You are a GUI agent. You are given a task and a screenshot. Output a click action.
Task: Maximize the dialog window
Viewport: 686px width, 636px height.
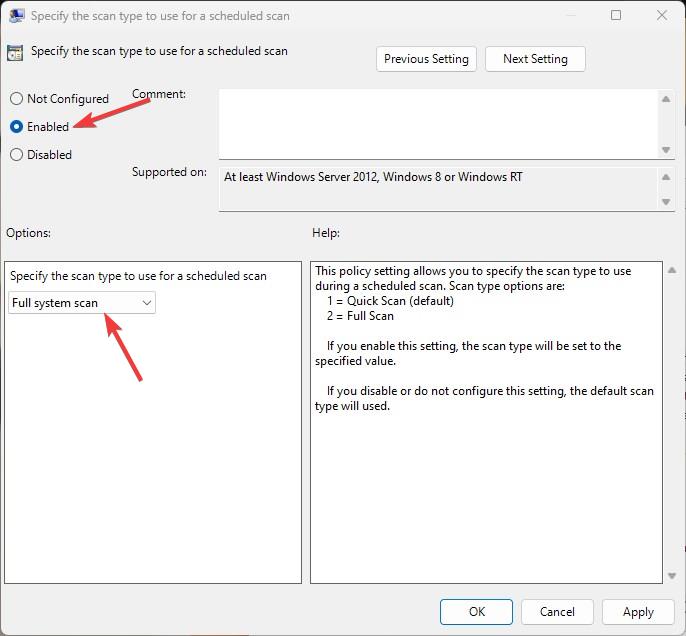point(616,15)
